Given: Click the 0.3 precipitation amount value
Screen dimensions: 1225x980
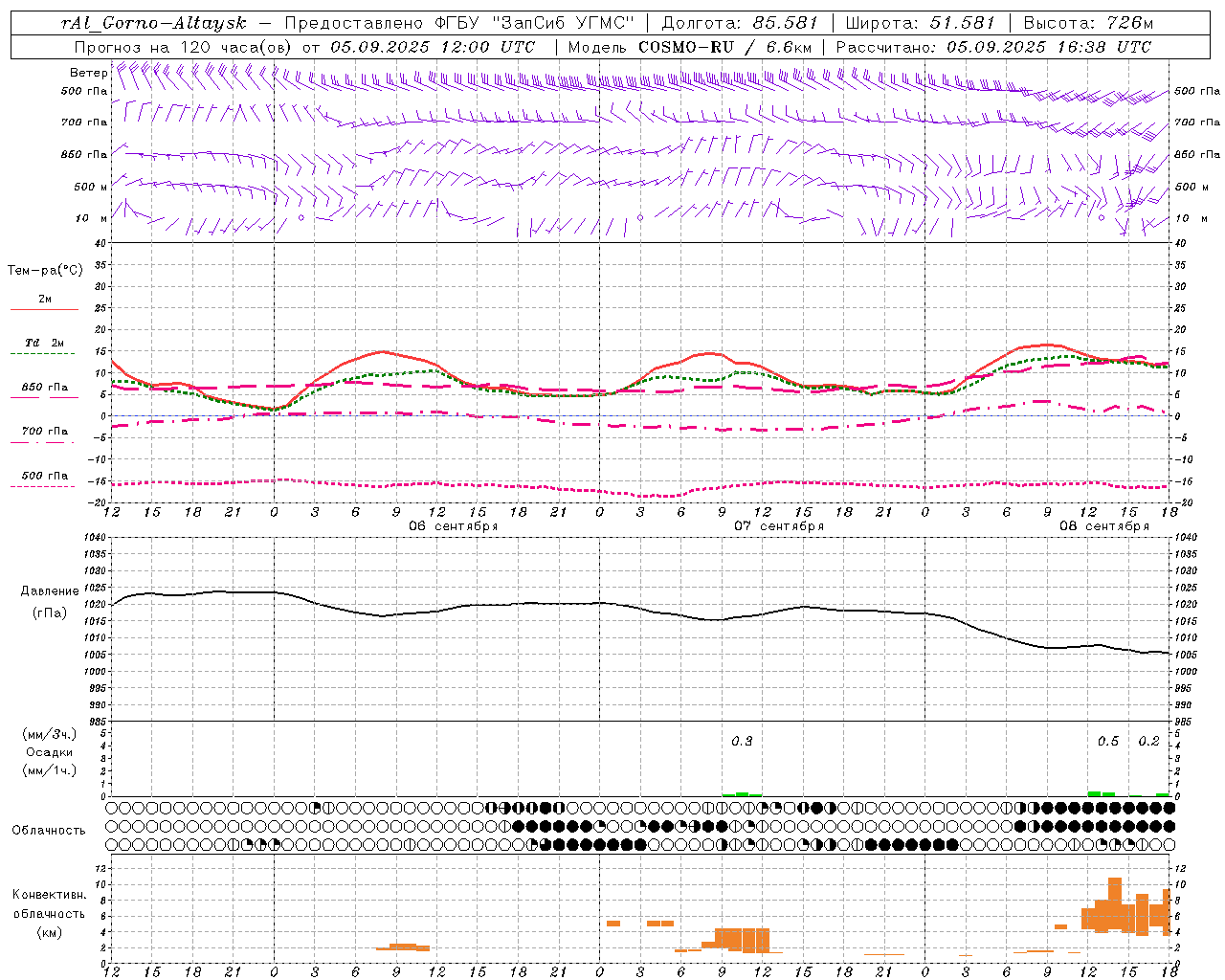Looking at the screenshot, I should click(x=742, y=742).
